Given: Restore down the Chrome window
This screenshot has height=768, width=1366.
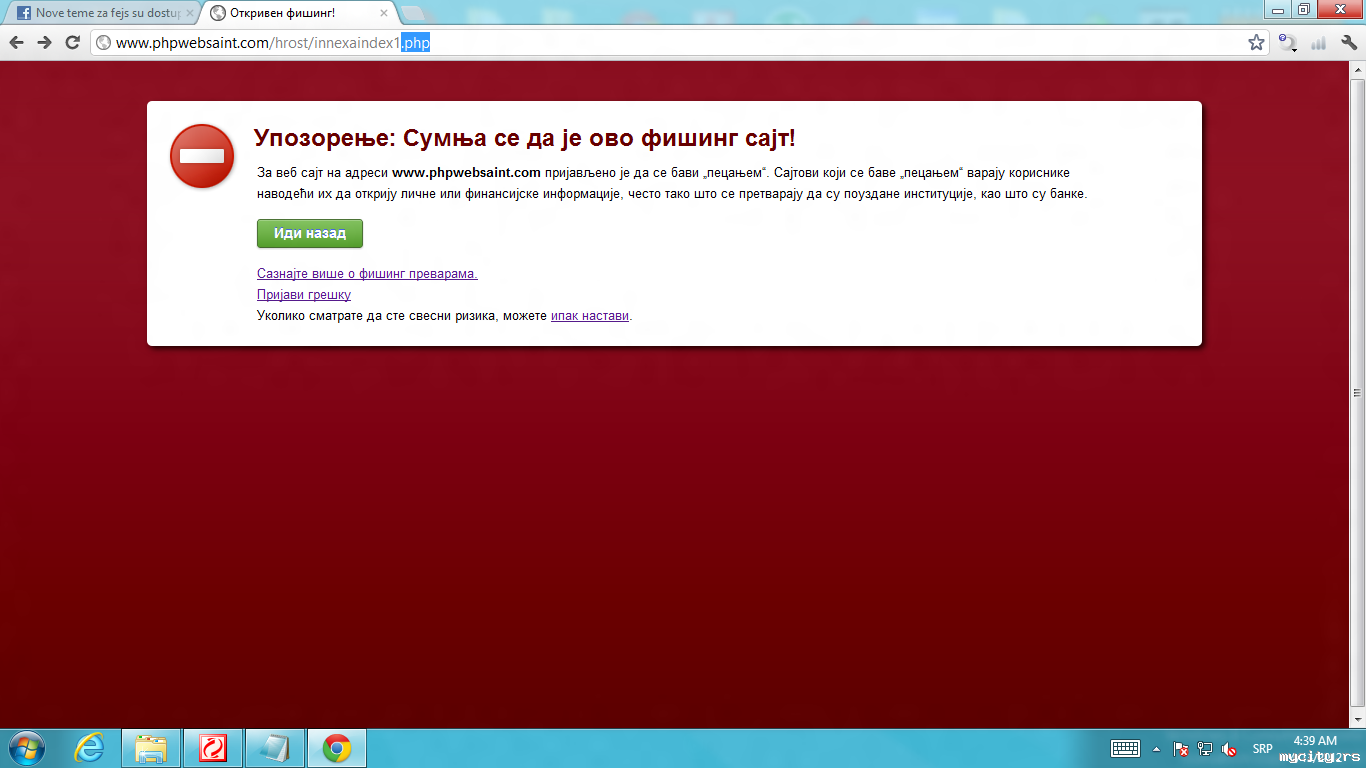Looking at the screenshot, I should click(x=1304, y=9).
